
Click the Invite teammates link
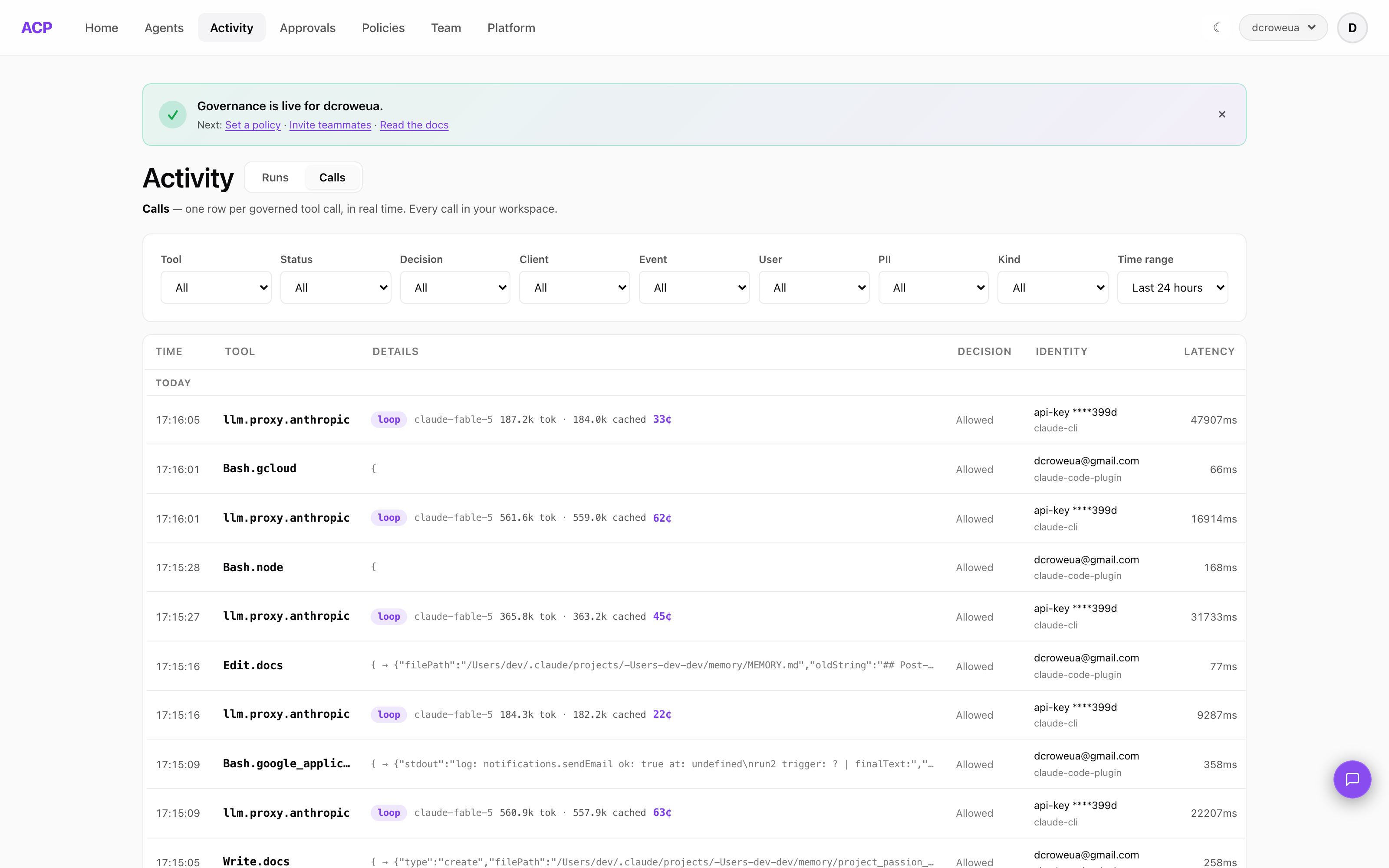(x=330, y=125)
